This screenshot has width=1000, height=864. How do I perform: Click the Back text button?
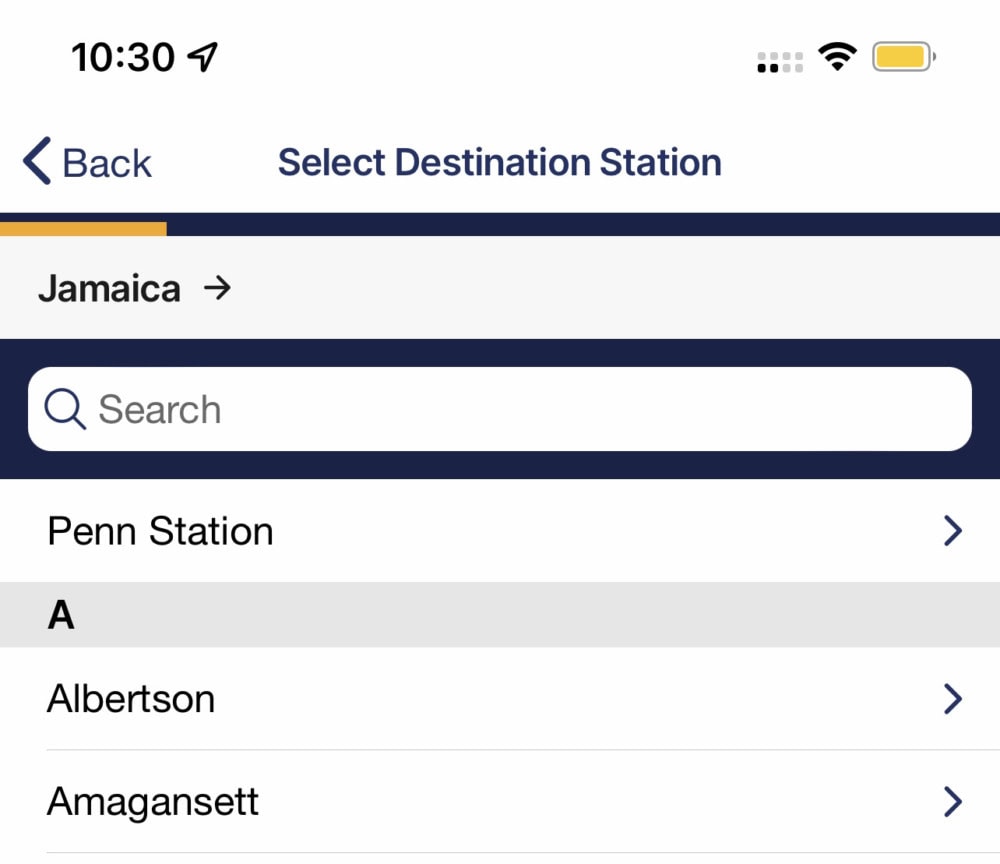(x=107, y=163)
